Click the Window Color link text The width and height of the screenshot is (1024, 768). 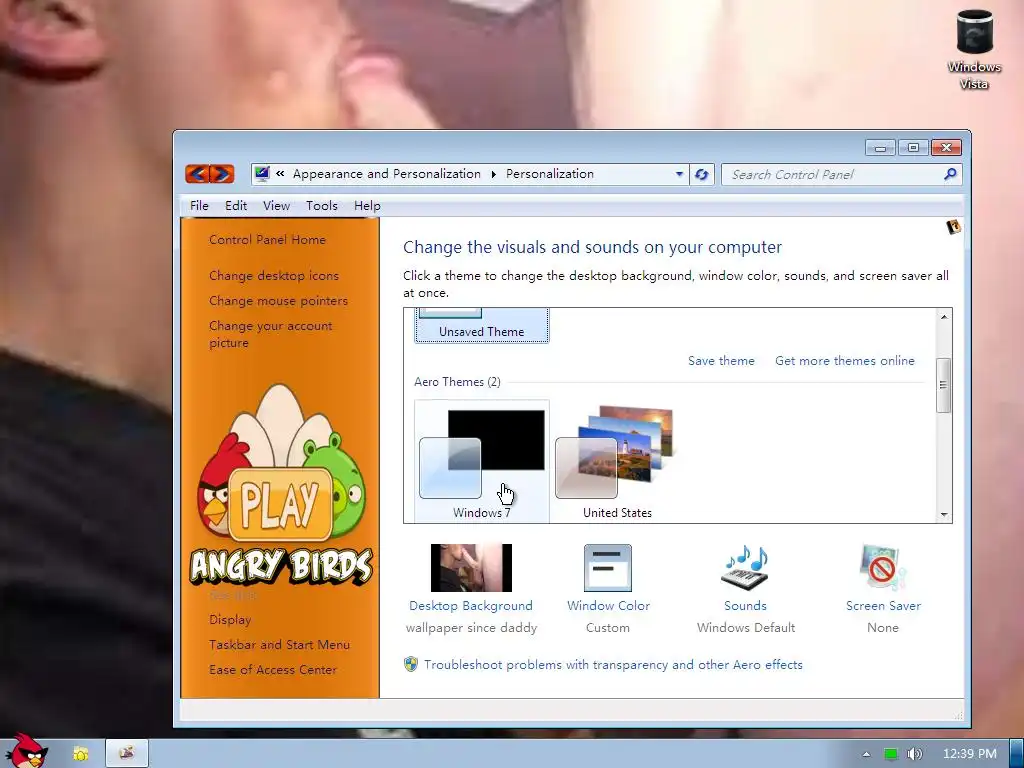[608, 605]
